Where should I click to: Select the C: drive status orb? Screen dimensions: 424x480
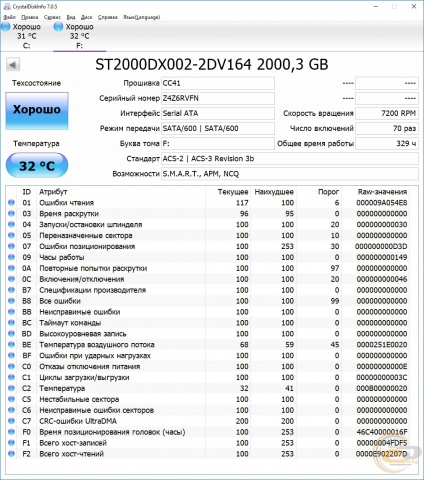pos(6,27)
